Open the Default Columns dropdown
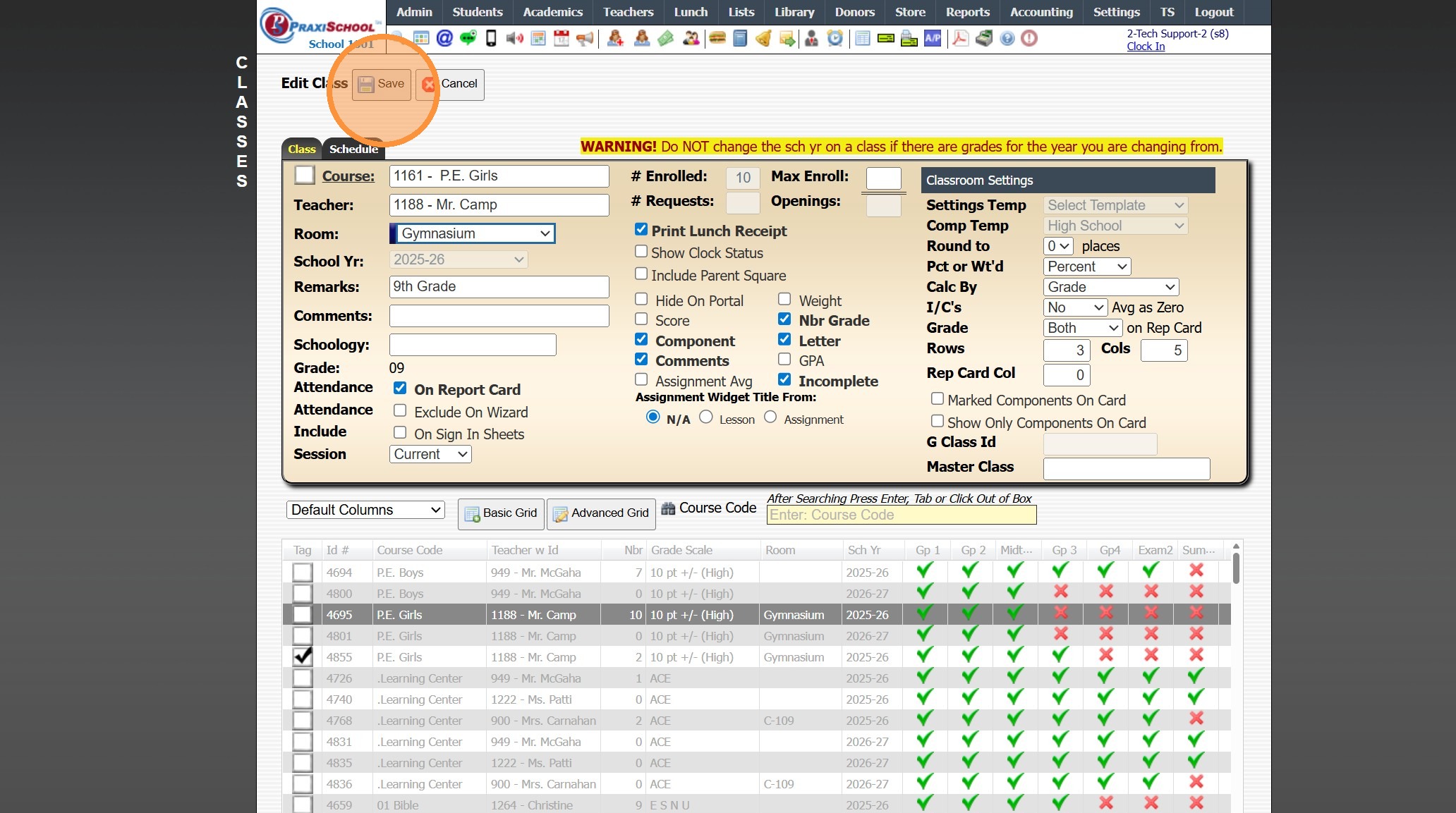1456x813 pixels. click(x=365, y=510)
